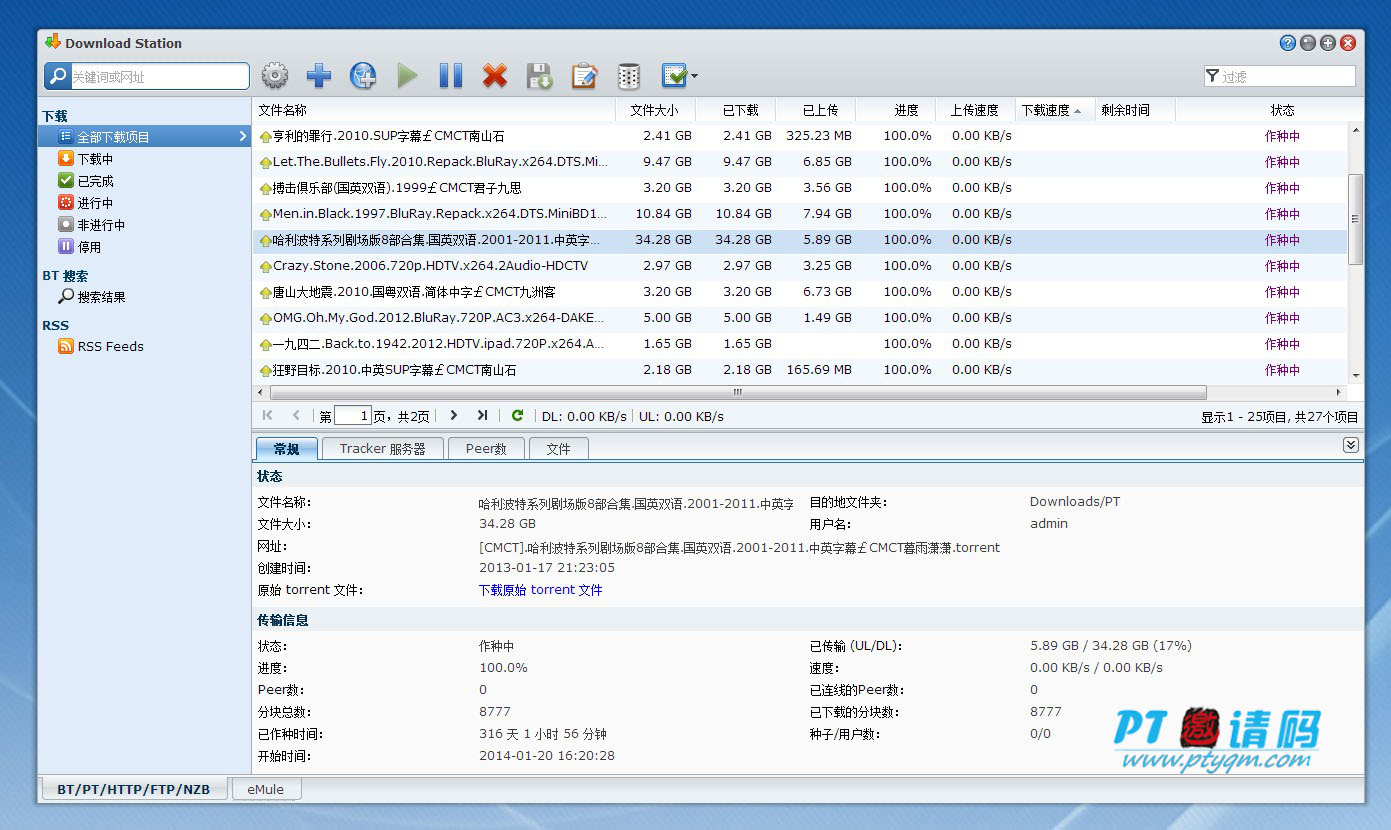Select 全部下载项目 in the sidebar
The width and height of the screenshot is (1391, 830).
144,137
